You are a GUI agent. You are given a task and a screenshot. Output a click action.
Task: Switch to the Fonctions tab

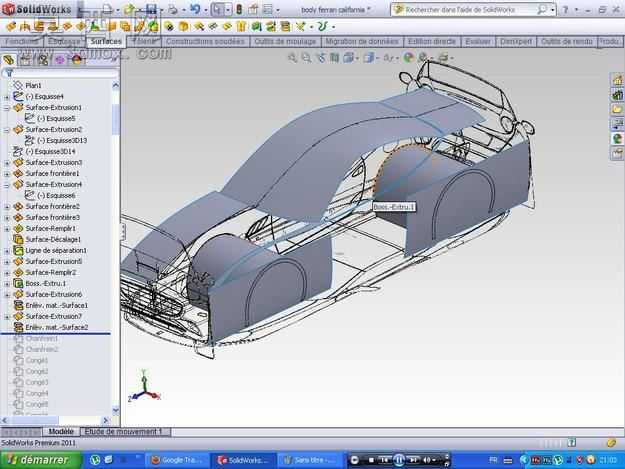point(22,41)
